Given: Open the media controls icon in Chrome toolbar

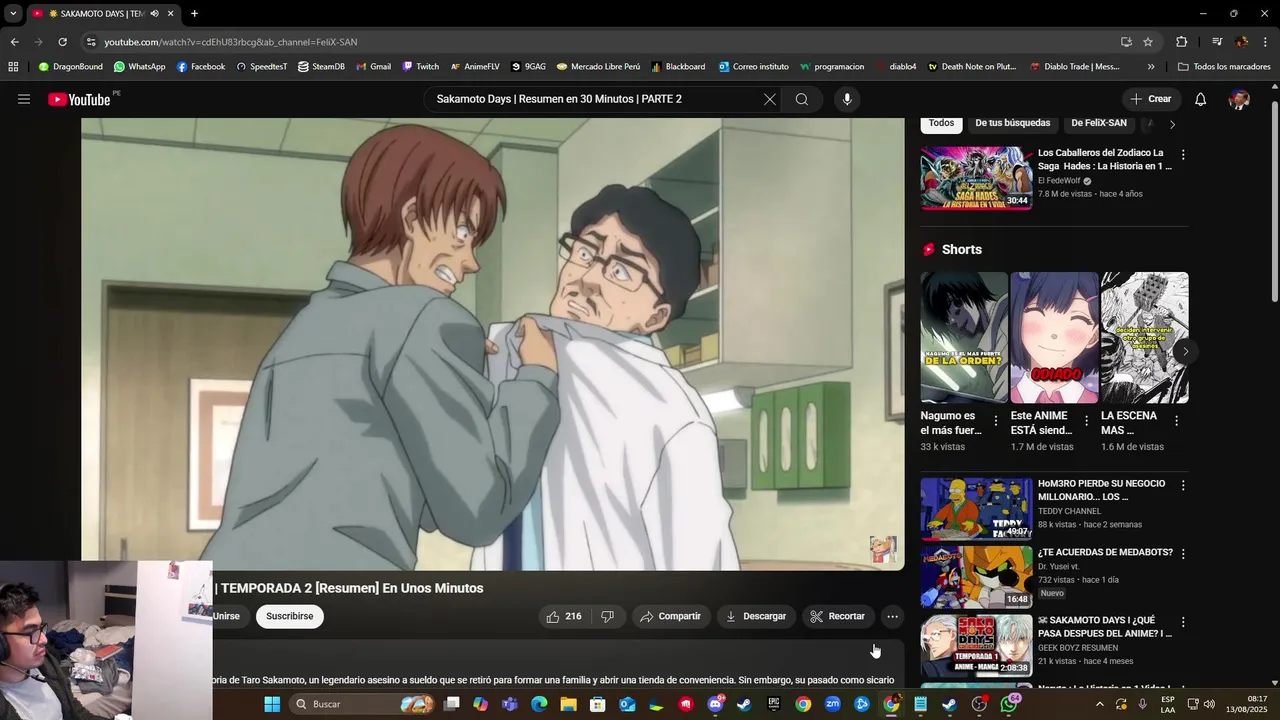Looking at the screenshot, I should tap(1217, 42).
